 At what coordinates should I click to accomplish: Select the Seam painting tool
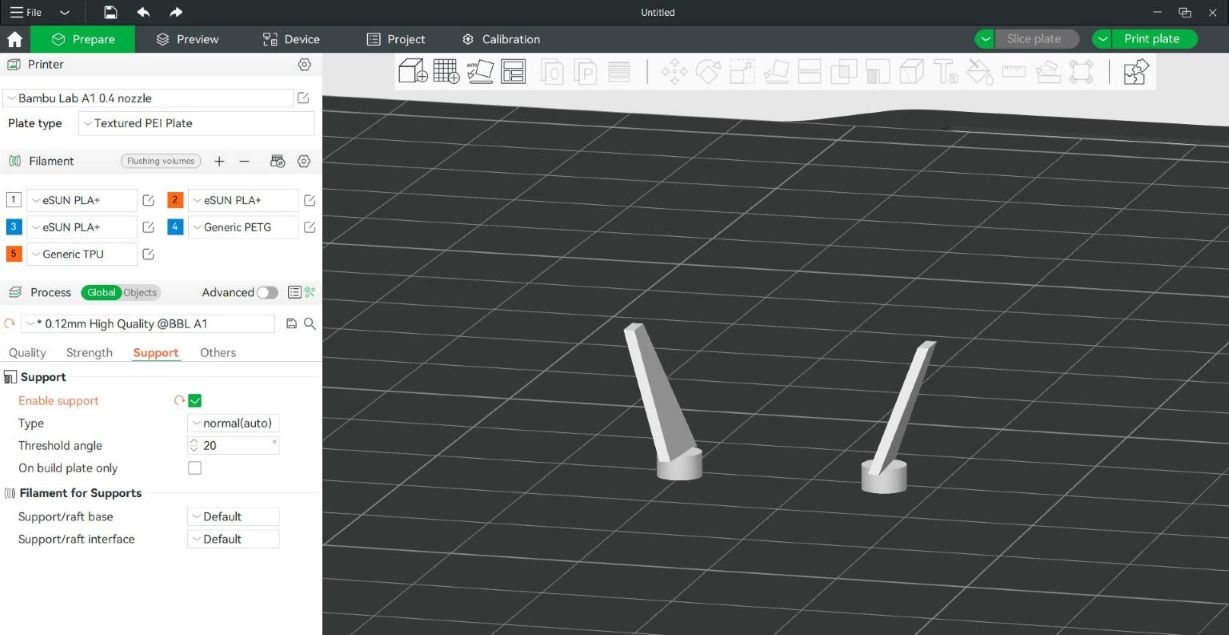912,71
